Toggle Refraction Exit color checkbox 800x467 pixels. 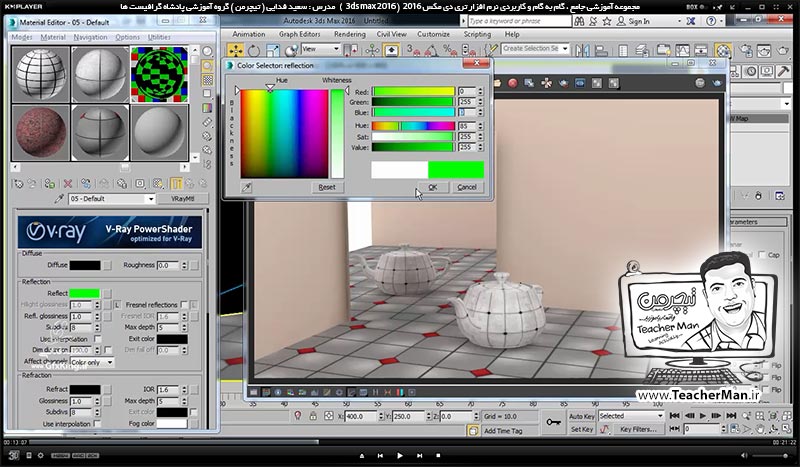pos(193,412)
